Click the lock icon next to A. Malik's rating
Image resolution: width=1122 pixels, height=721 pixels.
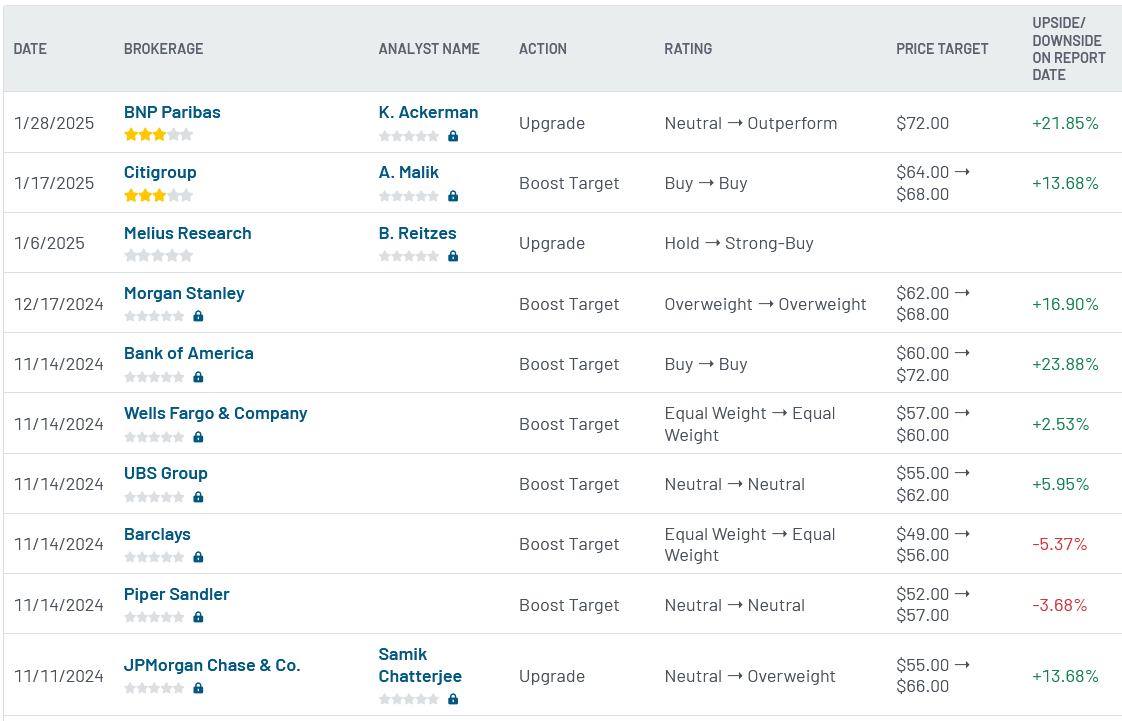[x=453, y=196]
